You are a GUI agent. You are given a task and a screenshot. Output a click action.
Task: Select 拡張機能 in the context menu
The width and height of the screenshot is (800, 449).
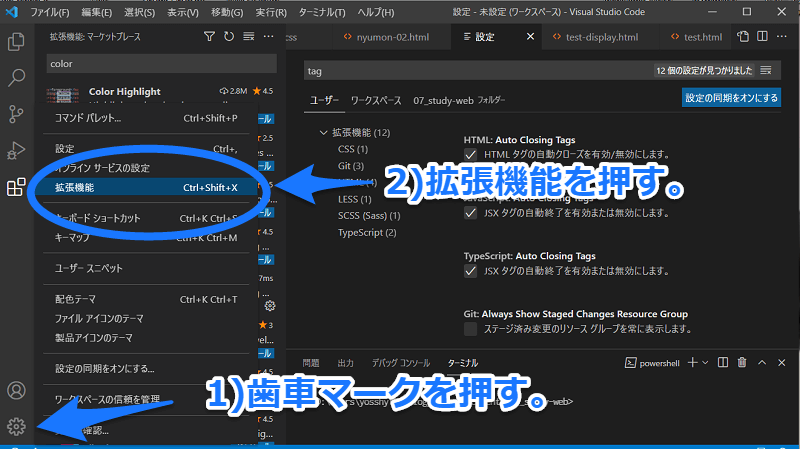coord(145,187)
